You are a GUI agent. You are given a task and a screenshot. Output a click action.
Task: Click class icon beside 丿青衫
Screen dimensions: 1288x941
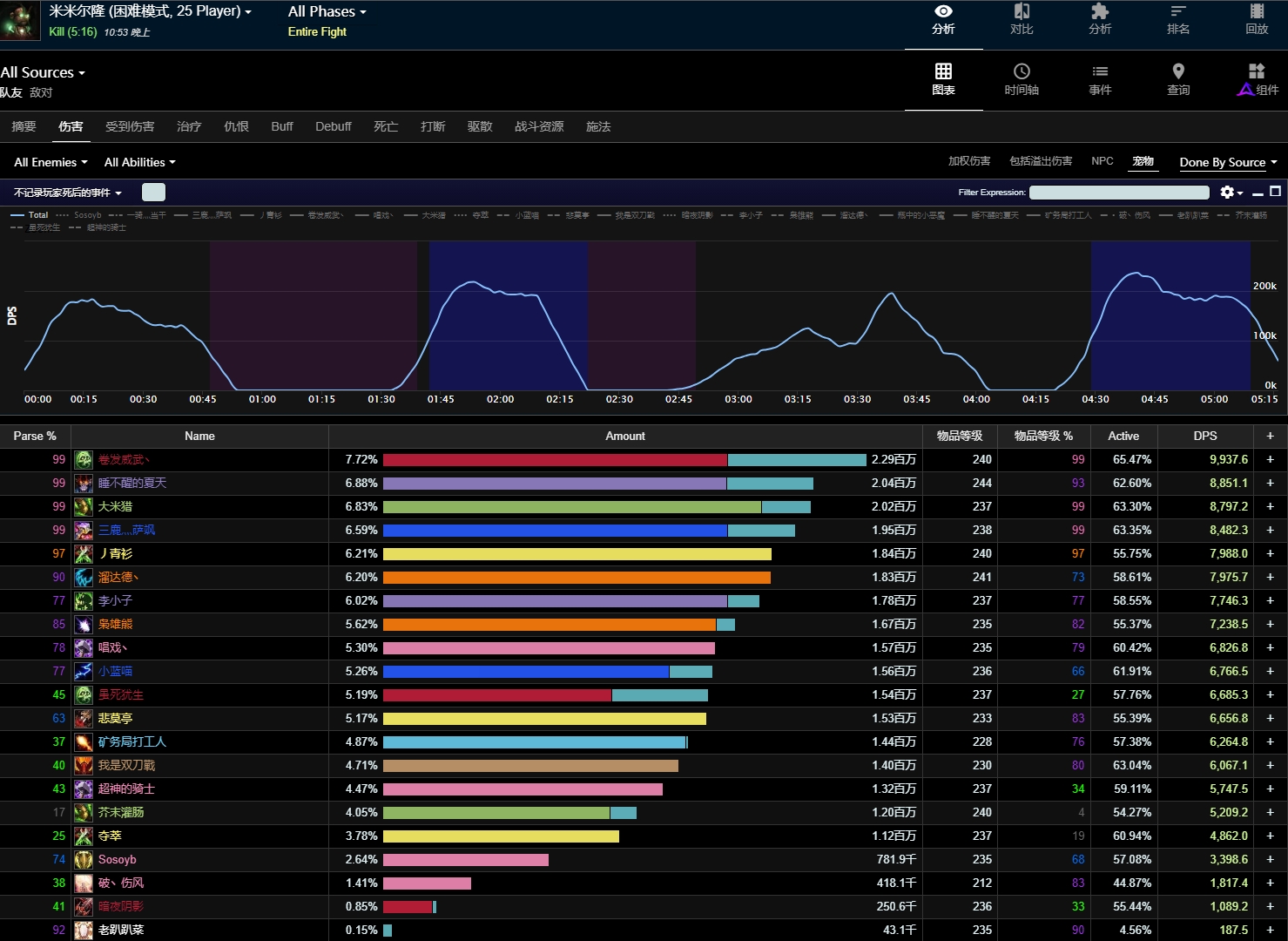click(84, 553)
